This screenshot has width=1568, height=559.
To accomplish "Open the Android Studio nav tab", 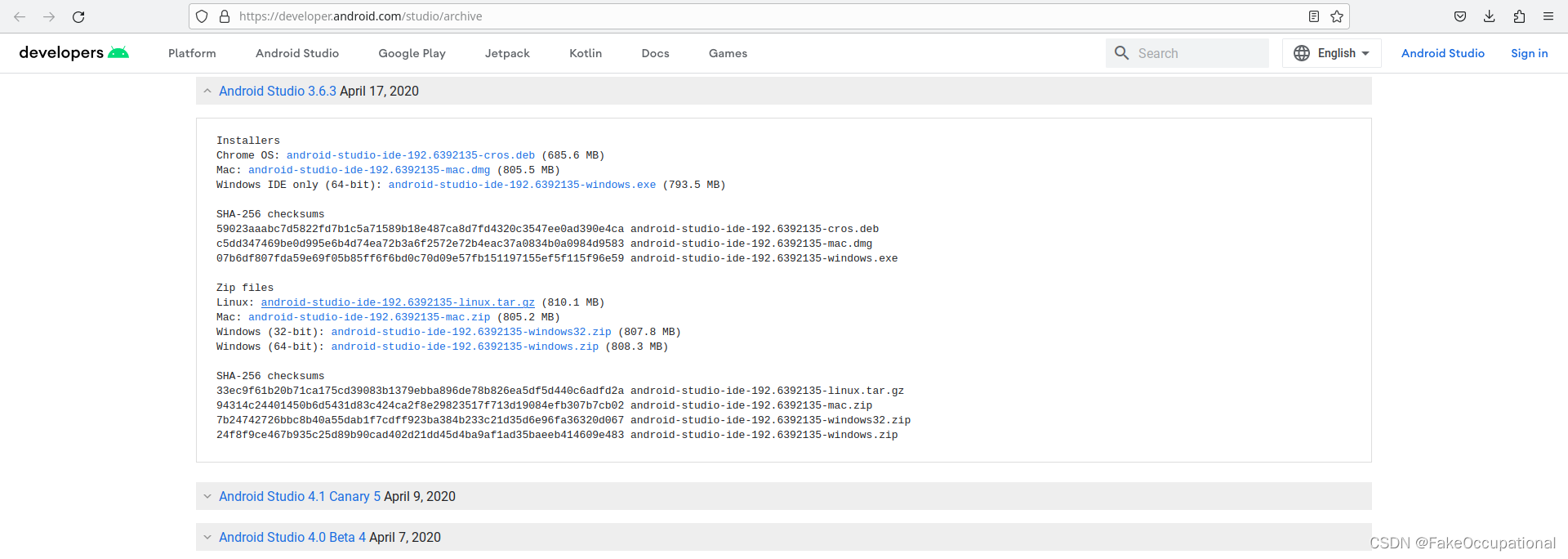I will (297, 53).
